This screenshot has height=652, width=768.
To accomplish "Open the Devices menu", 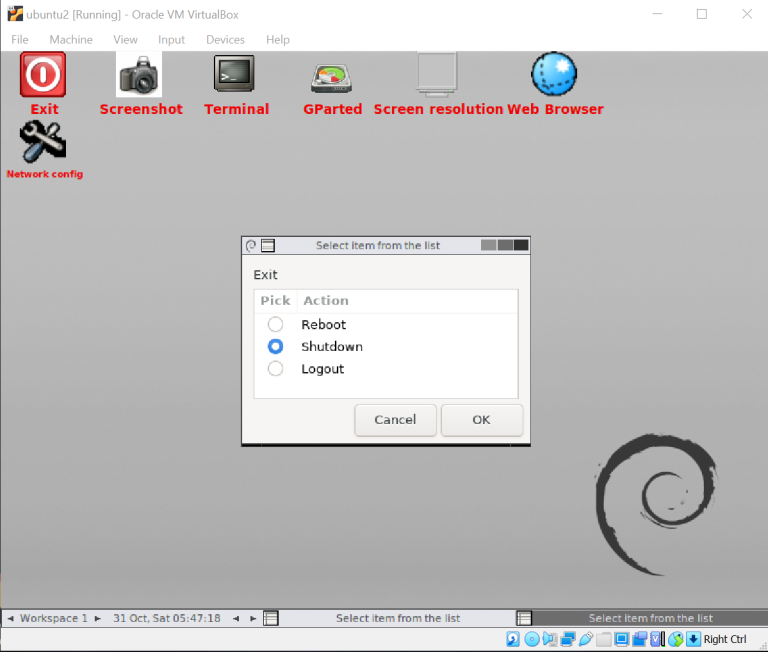I will (225, 40).
